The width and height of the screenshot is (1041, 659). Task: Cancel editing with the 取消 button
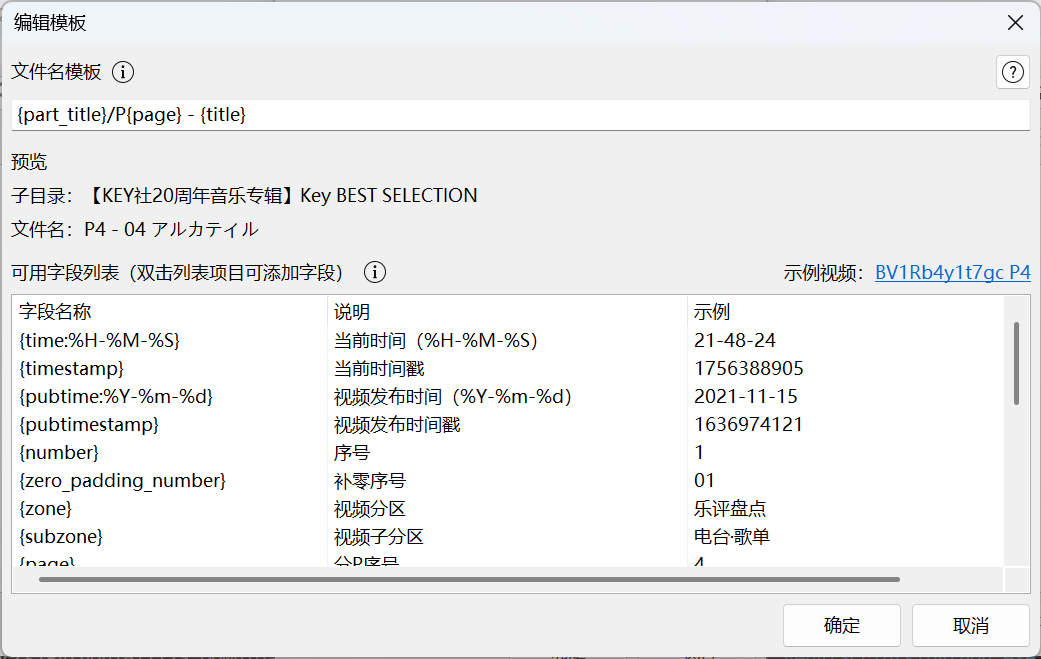click(970, 626)
